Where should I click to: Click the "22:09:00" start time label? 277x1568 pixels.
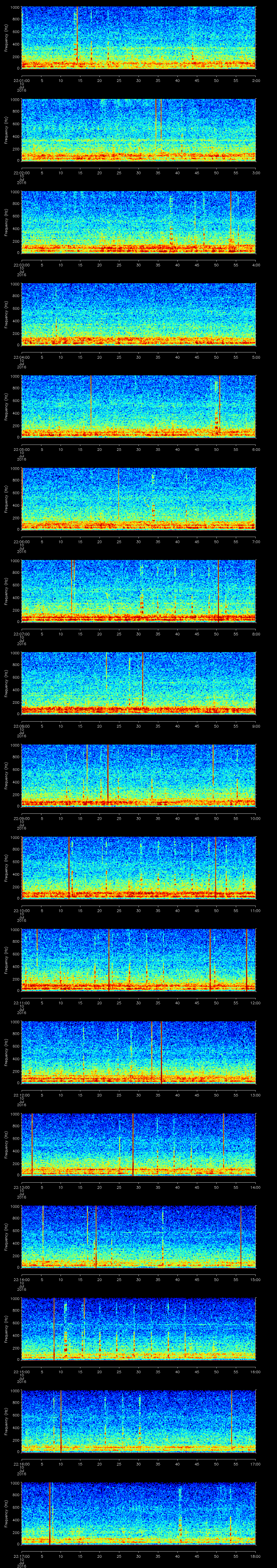click(x=21, y=818)
